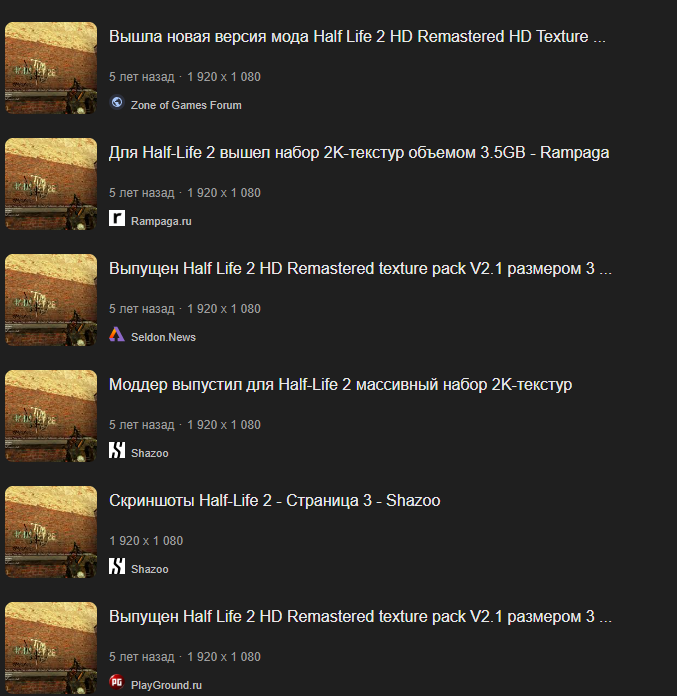The height and width of the screenshot is (696, 677).
Task: Open the link 'Вышла новая версия мода Half Life 2'
Action: click(x=357, y=37)
